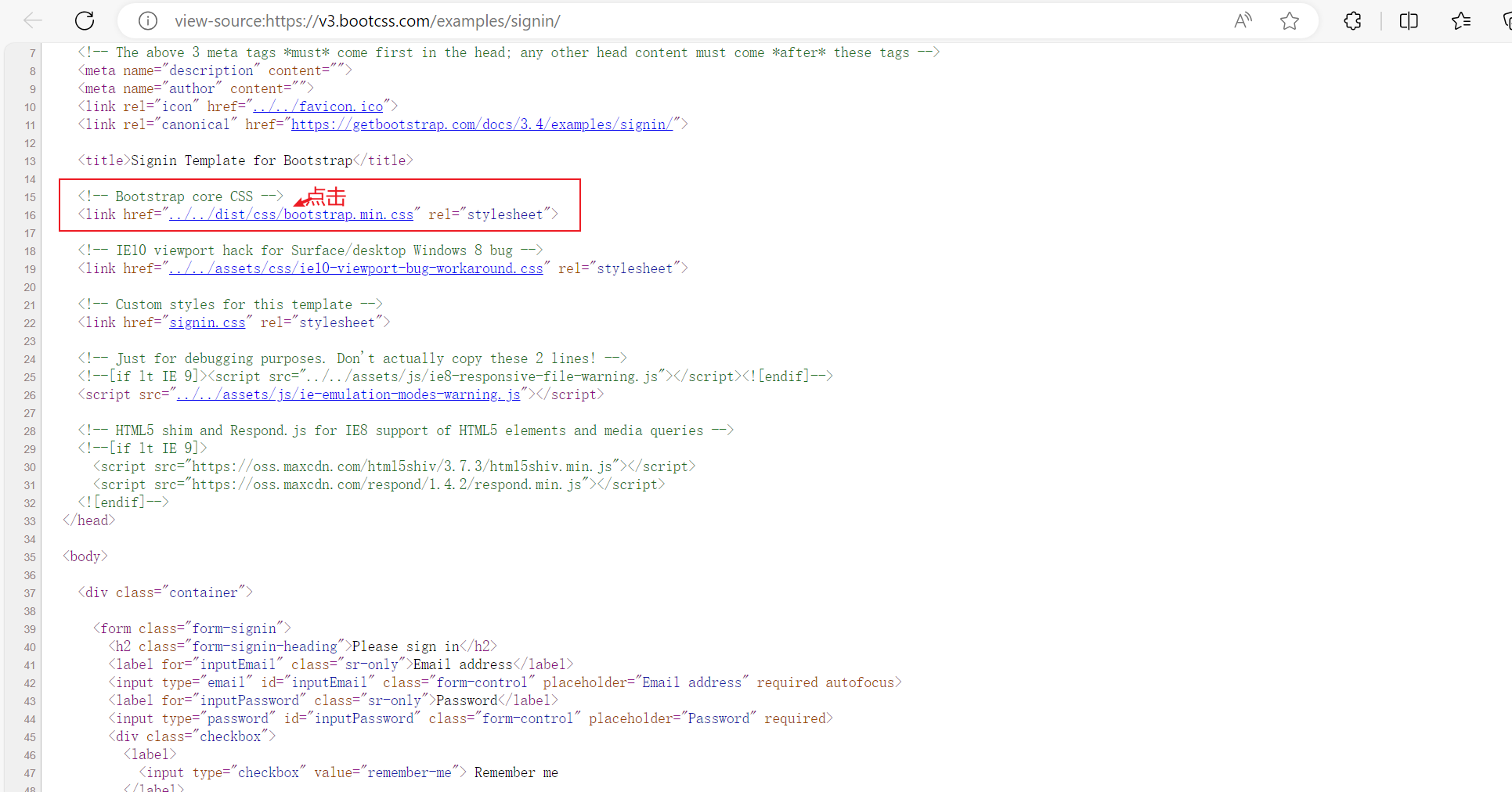Click the respond.min.js script source line
This screenshot has width=1512, height=792.
coord(379,484)
